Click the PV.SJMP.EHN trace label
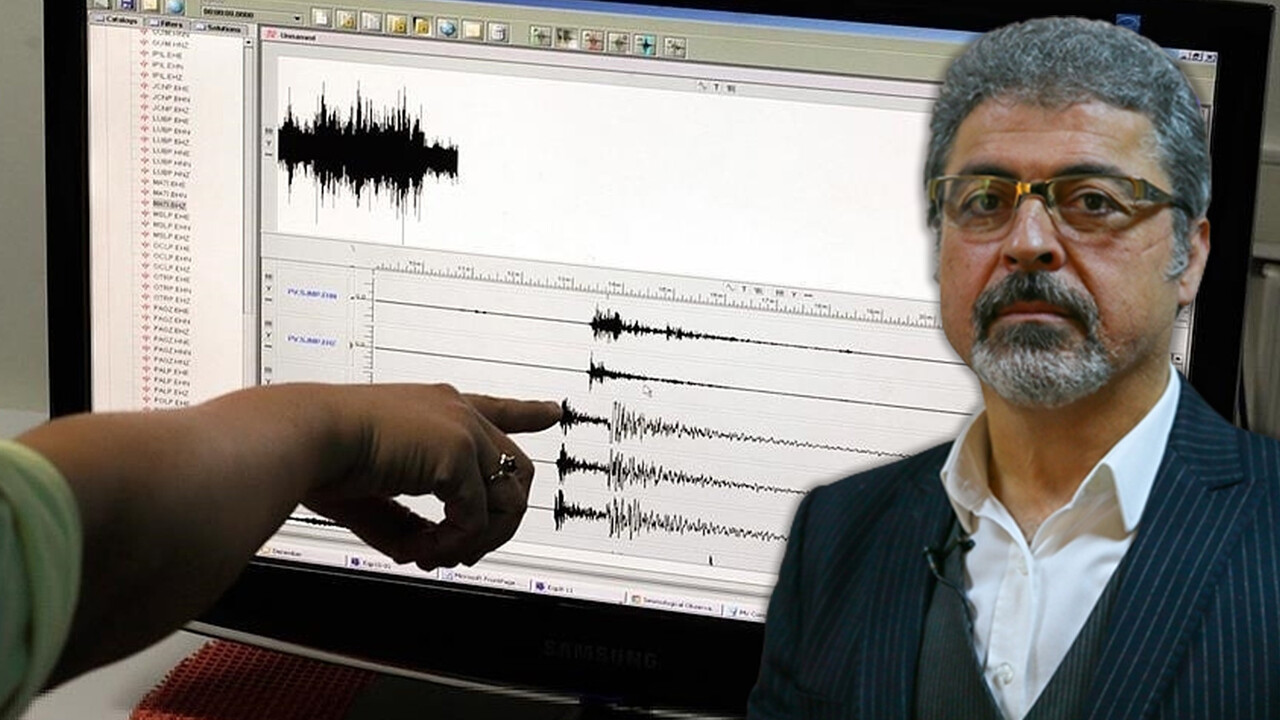This screenshot has width=1280, height=720. [312, 294]
